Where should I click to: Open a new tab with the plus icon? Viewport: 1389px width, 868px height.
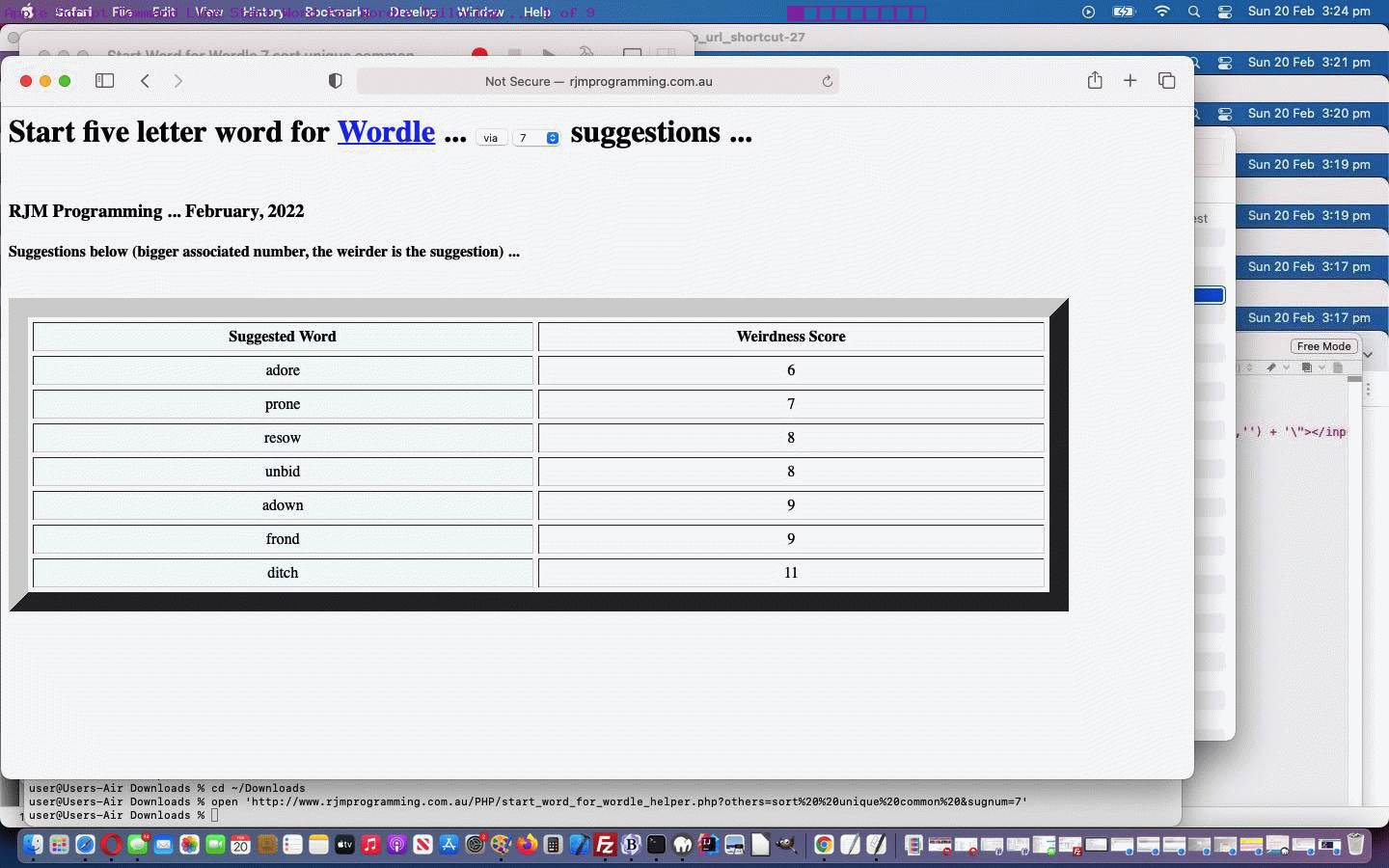(1130, 80)
